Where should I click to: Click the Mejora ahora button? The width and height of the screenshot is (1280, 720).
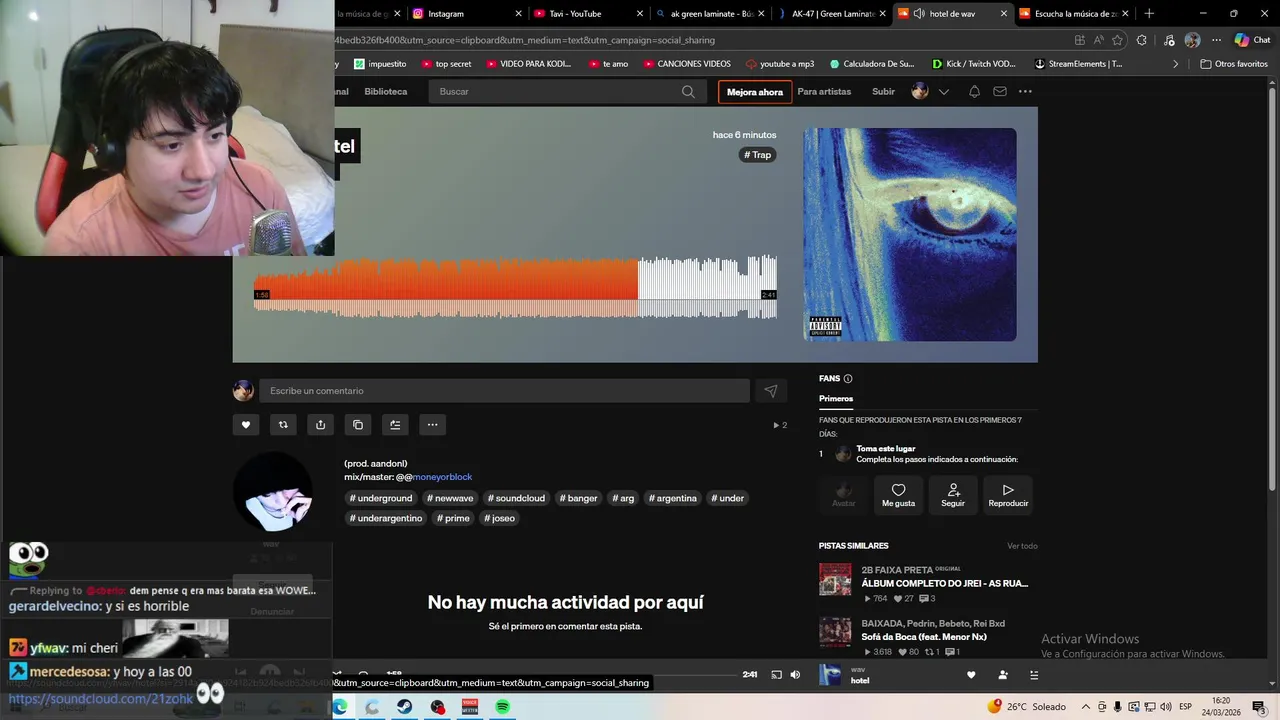[x=755, y=92]
